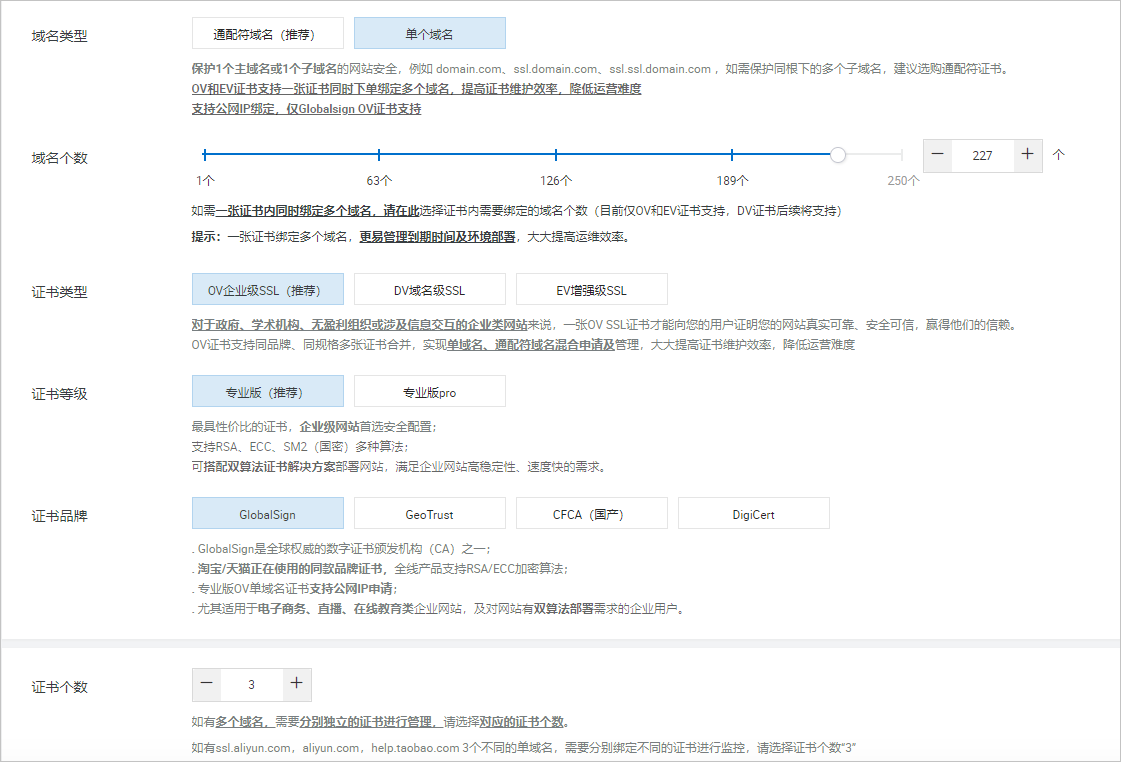Viewport: 1121px width, 762px height.
Task: Click the 63个 tick on domain slider
Action: (379, 155)
